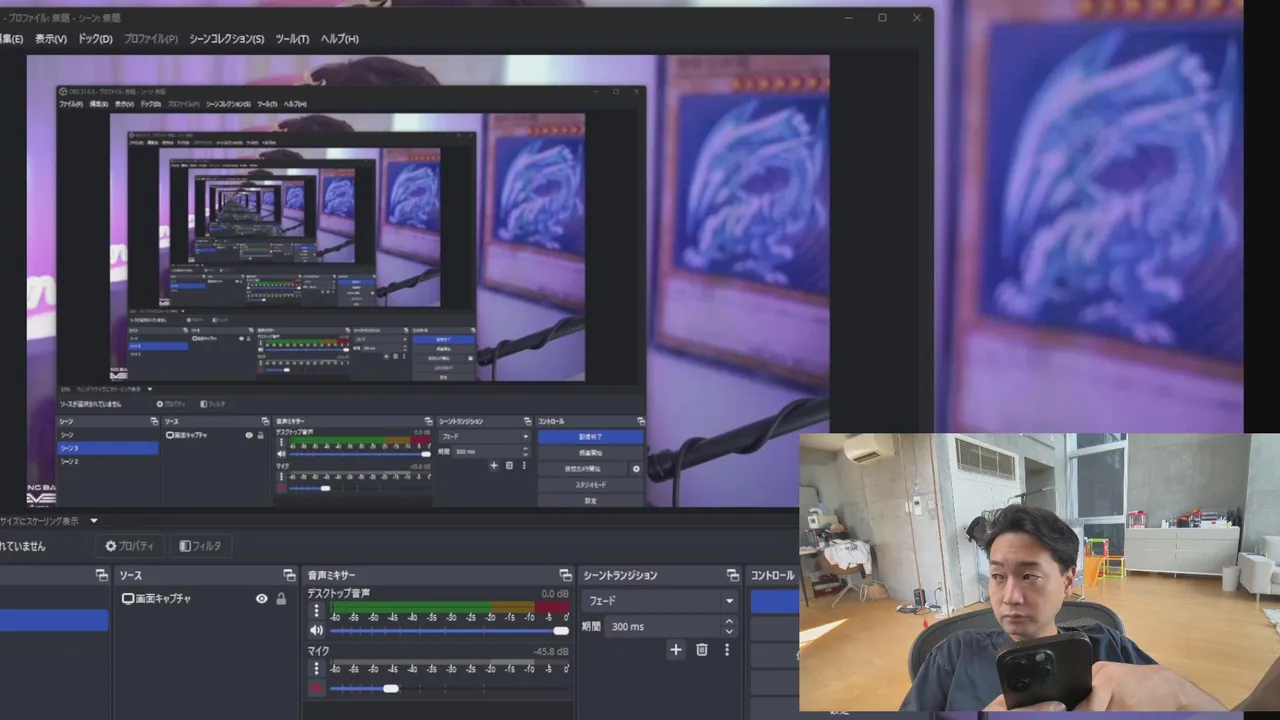Click 仮想カメラ開始 button in the largest nested preview
This screenshot has height=720, width=1280.
[x=583, y=469]
